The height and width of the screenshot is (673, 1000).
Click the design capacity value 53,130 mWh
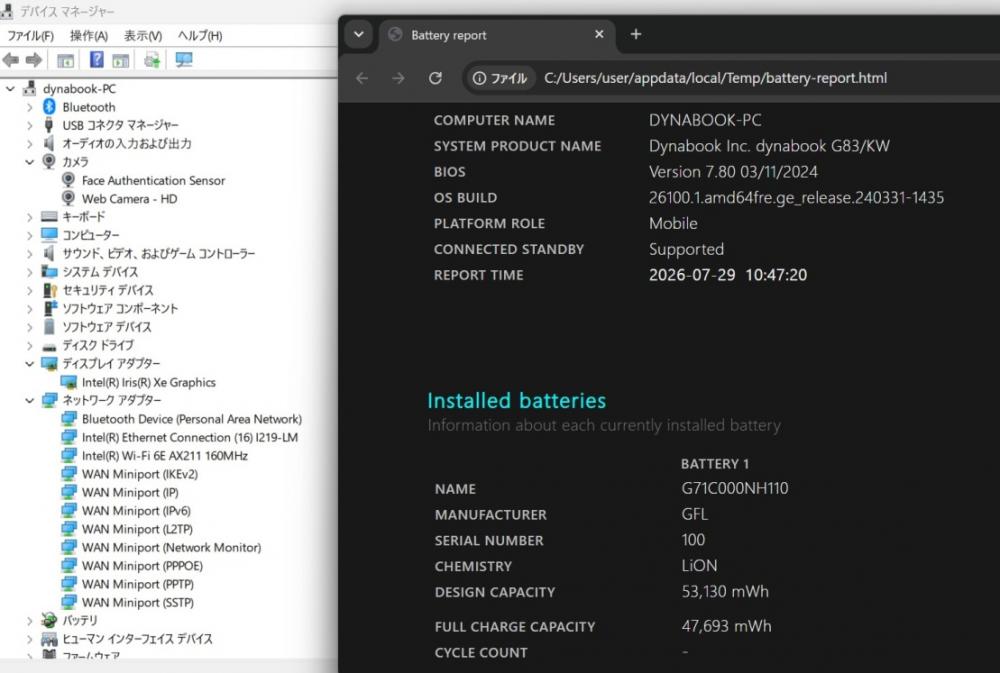[725, 592]
